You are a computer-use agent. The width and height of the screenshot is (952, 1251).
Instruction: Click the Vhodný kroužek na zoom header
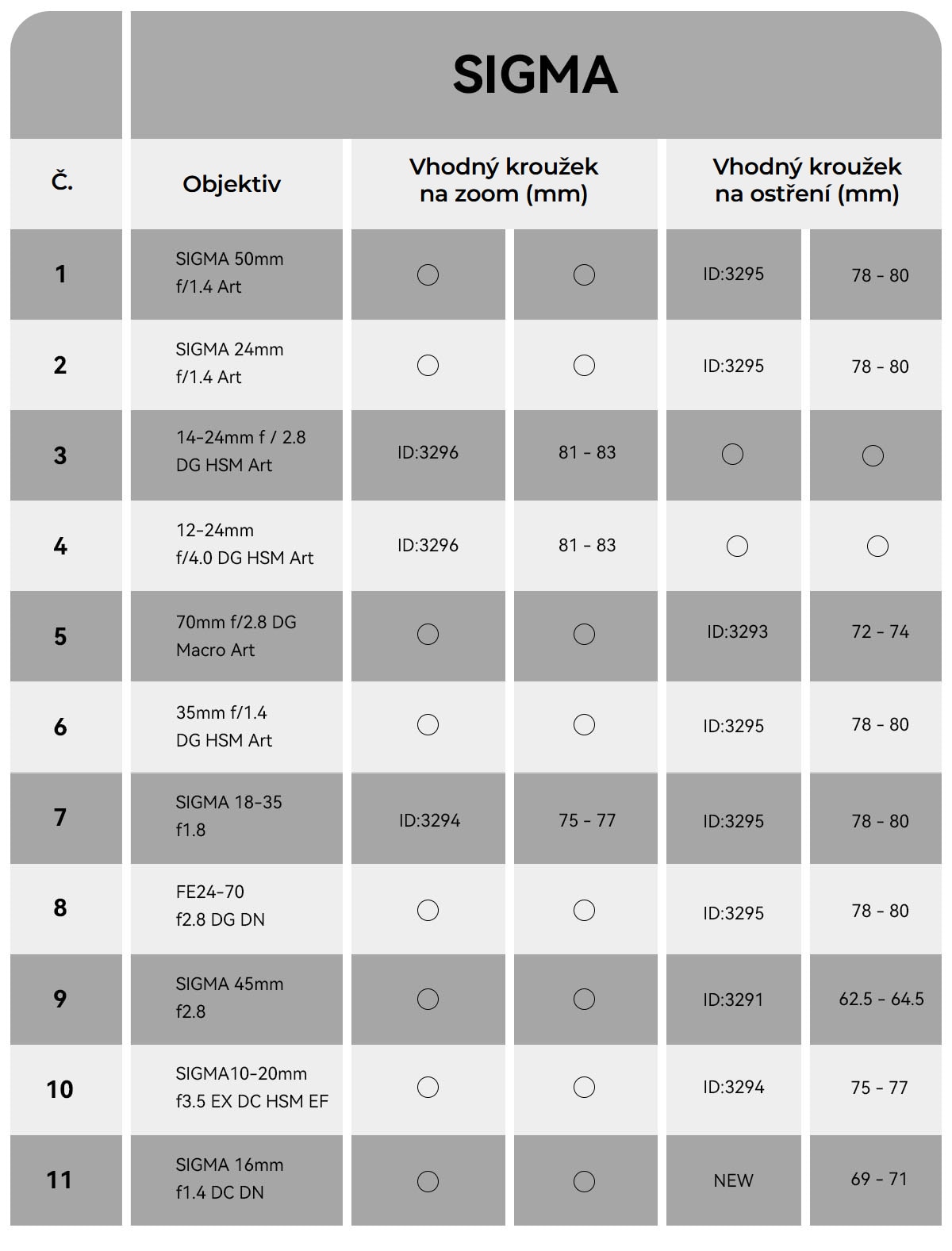(504, 180)
